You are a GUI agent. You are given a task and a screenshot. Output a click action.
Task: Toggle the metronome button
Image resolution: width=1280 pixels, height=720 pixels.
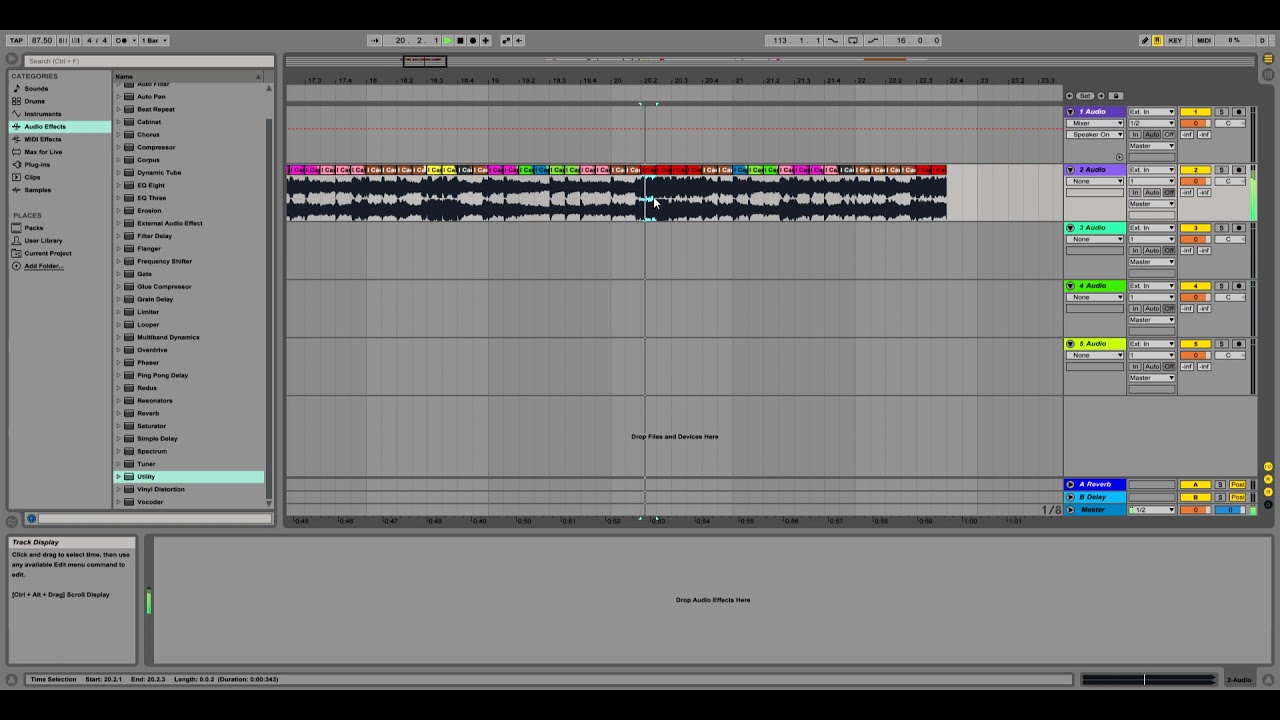pyautogui.click(x=122, y=40)
